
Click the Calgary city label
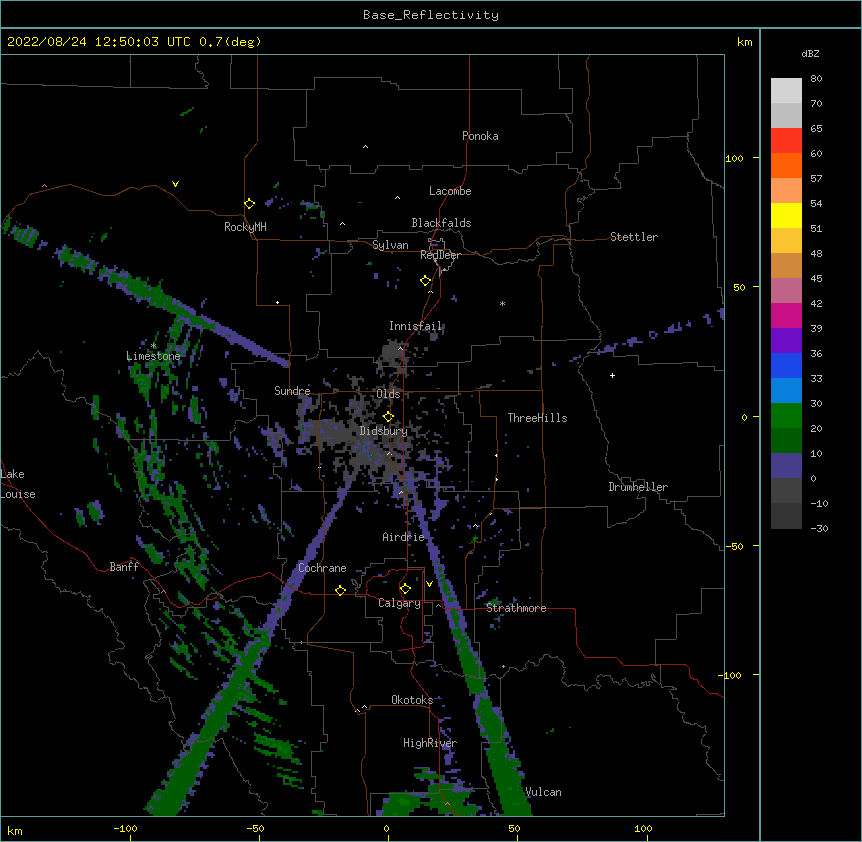click(400, 603)
